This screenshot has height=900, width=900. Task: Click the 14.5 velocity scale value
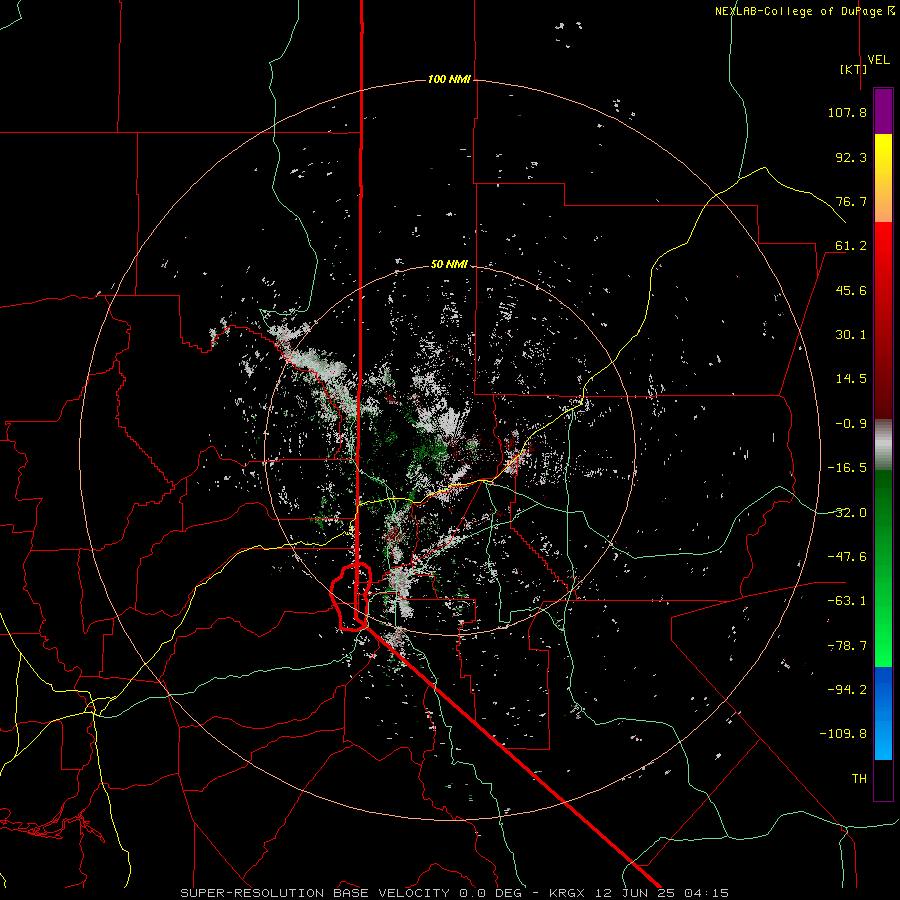[851, 379]
